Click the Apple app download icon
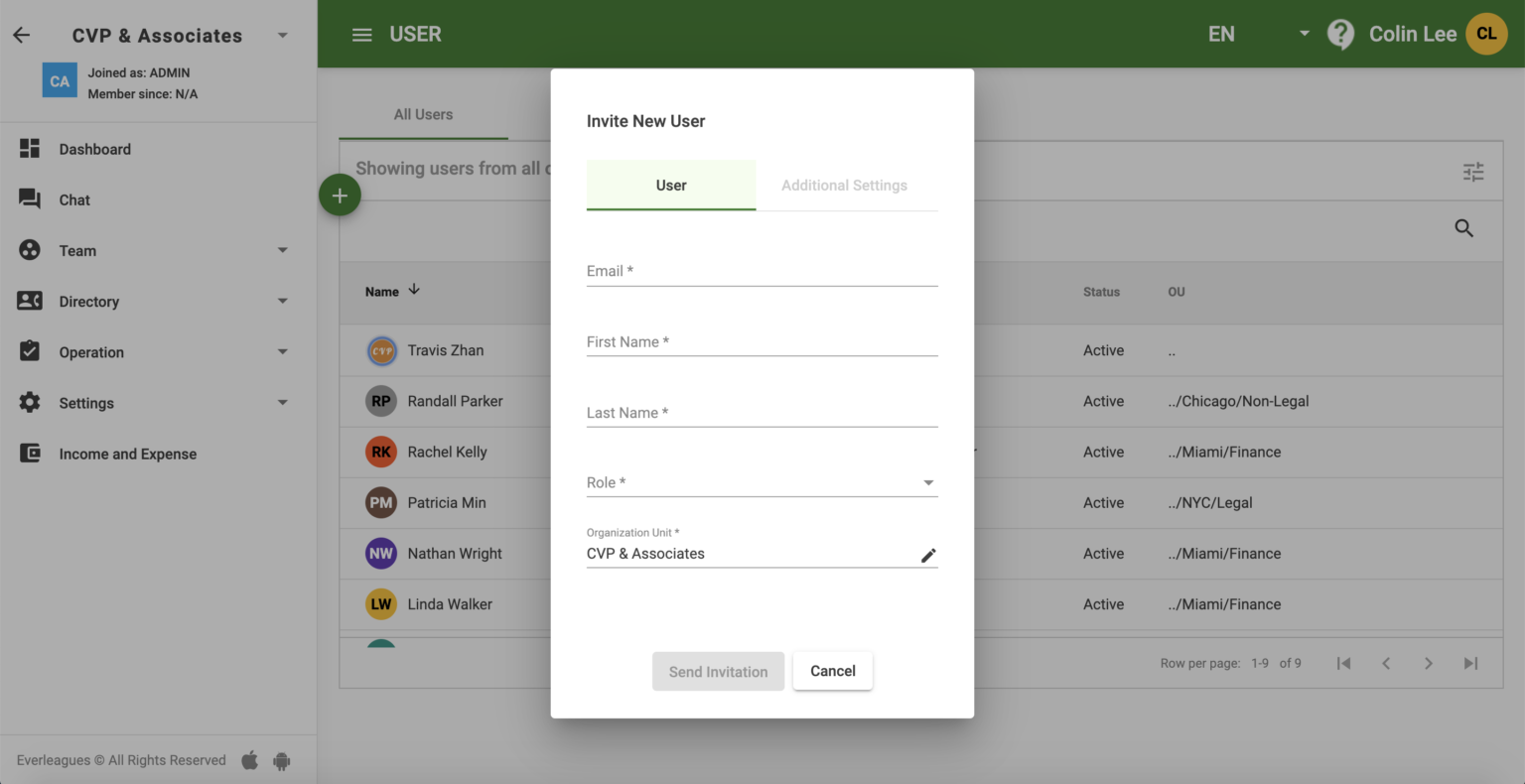 point(250,760)
